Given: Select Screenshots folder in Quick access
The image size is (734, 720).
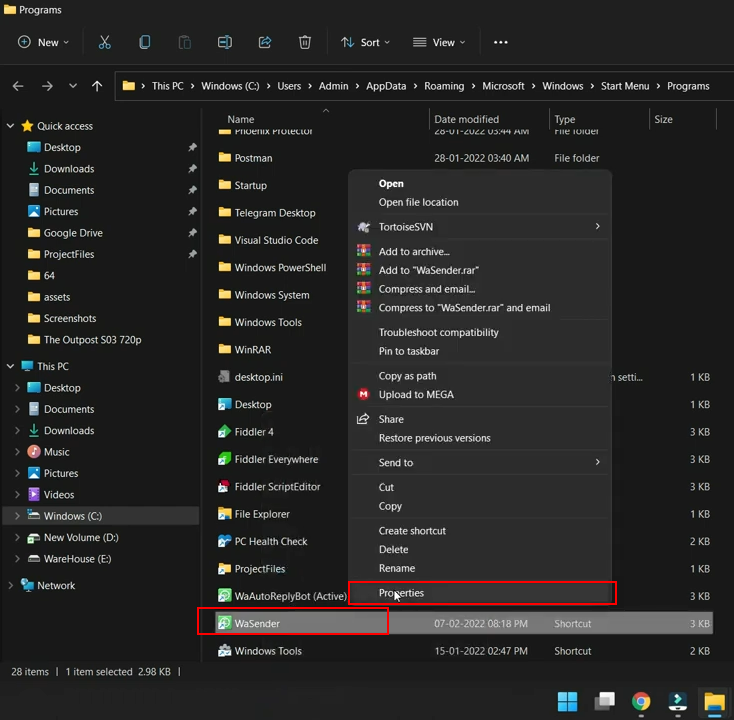Looking at the screenshot, I should click(69, 318).
